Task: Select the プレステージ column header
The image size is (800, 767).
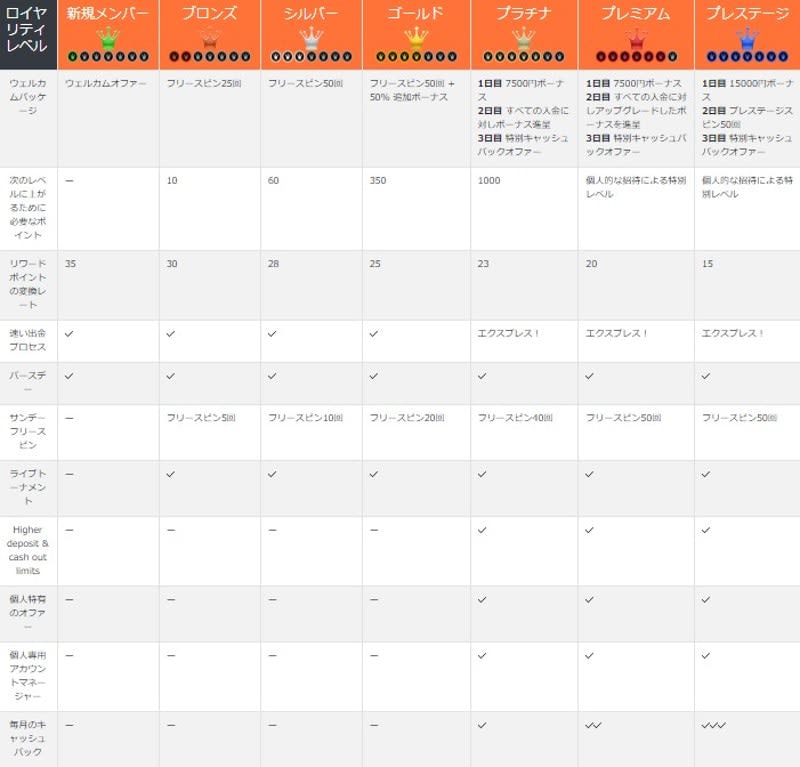Action: pos(747,34)
